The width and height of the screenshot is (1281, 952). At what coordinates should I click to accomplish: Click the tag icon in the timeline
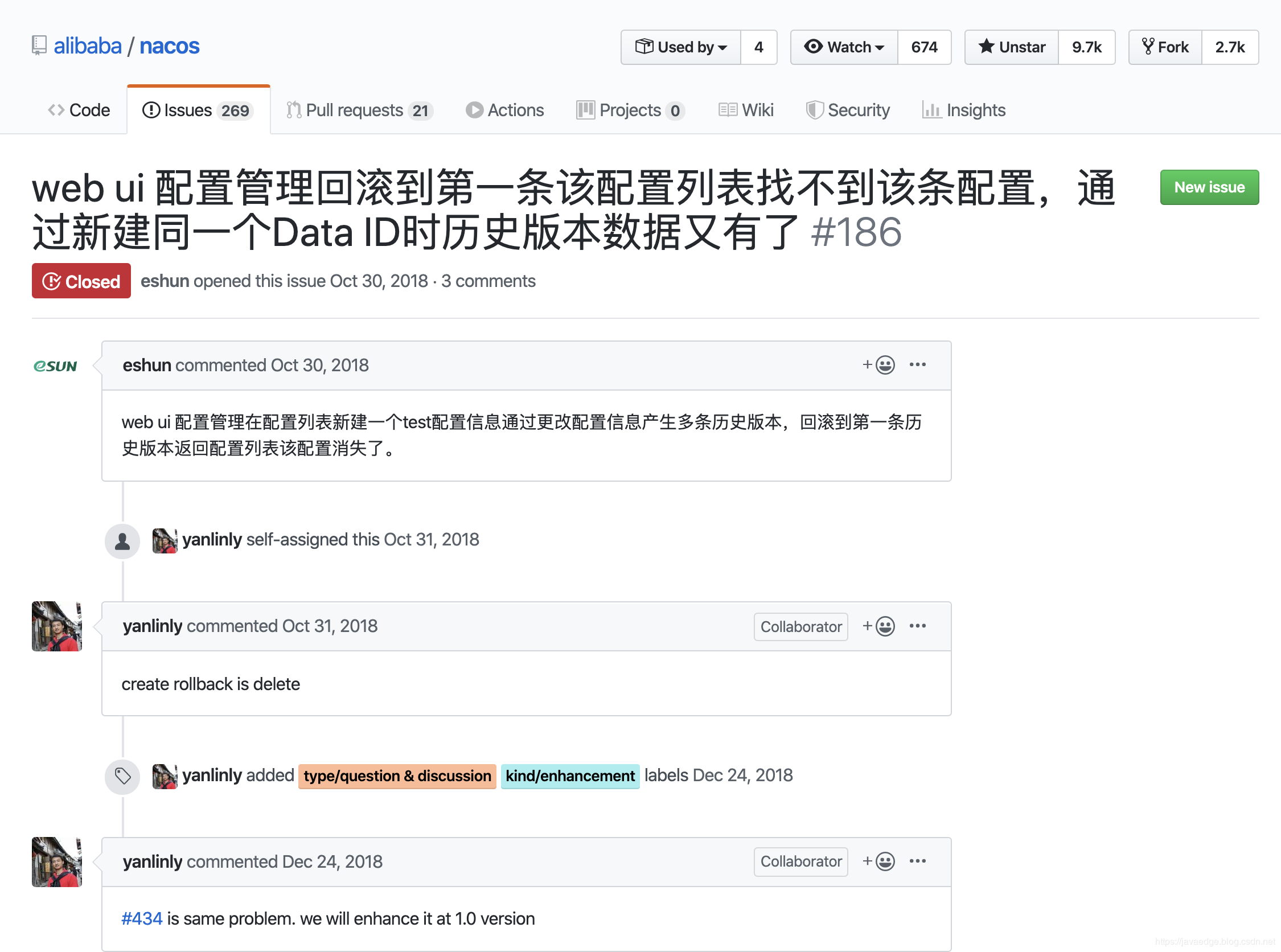pyautogui.click(x=122, y=775)
